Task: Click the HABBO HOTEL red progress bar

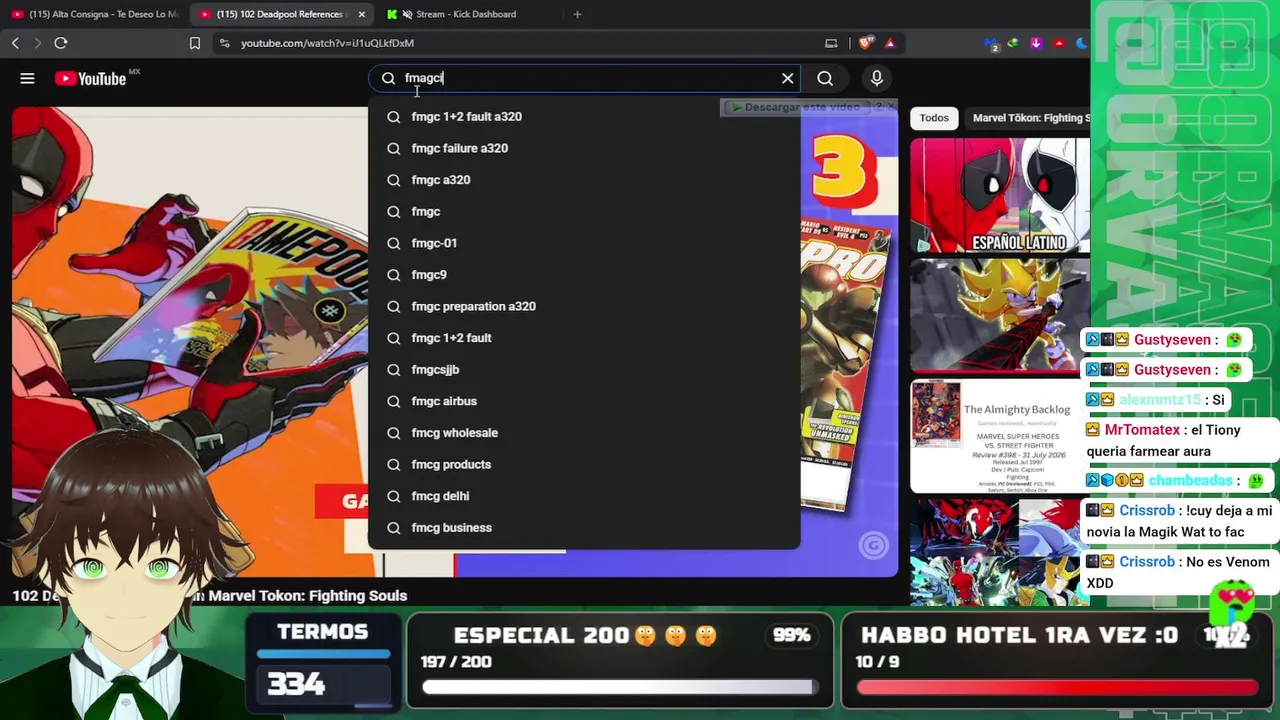Action: coord(1057,687)
